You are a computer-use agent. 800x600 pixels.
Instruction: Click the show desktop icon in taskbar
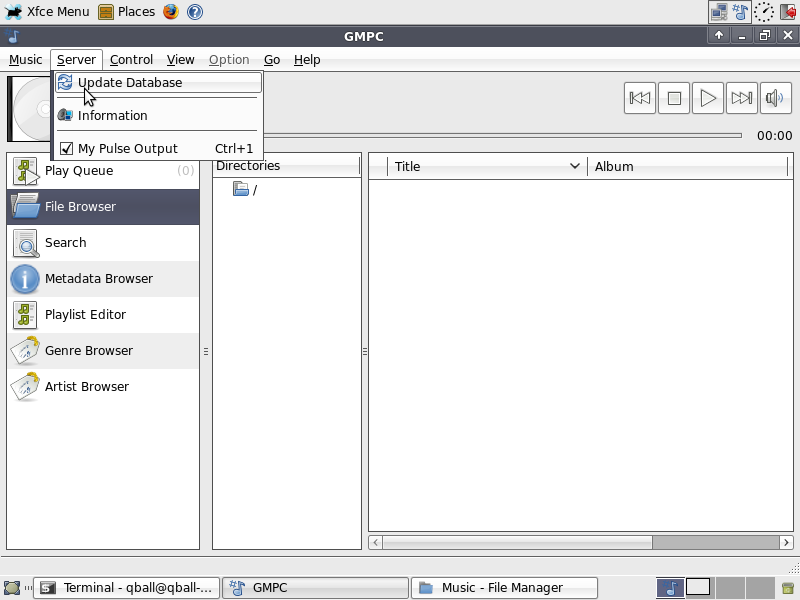pyautogui.click(x=12, y=588)
